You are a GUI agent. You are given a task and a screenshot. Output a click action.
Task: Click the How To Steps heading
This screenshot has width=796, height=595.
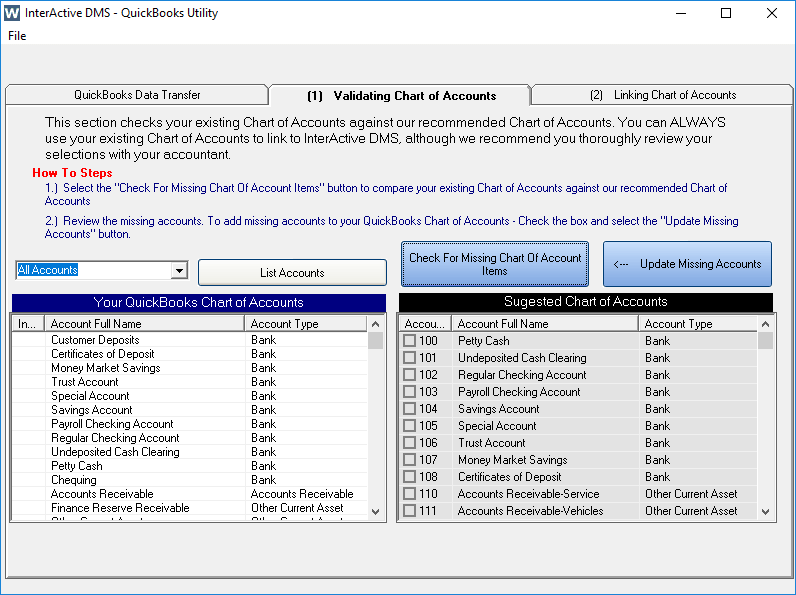[72, 173]
